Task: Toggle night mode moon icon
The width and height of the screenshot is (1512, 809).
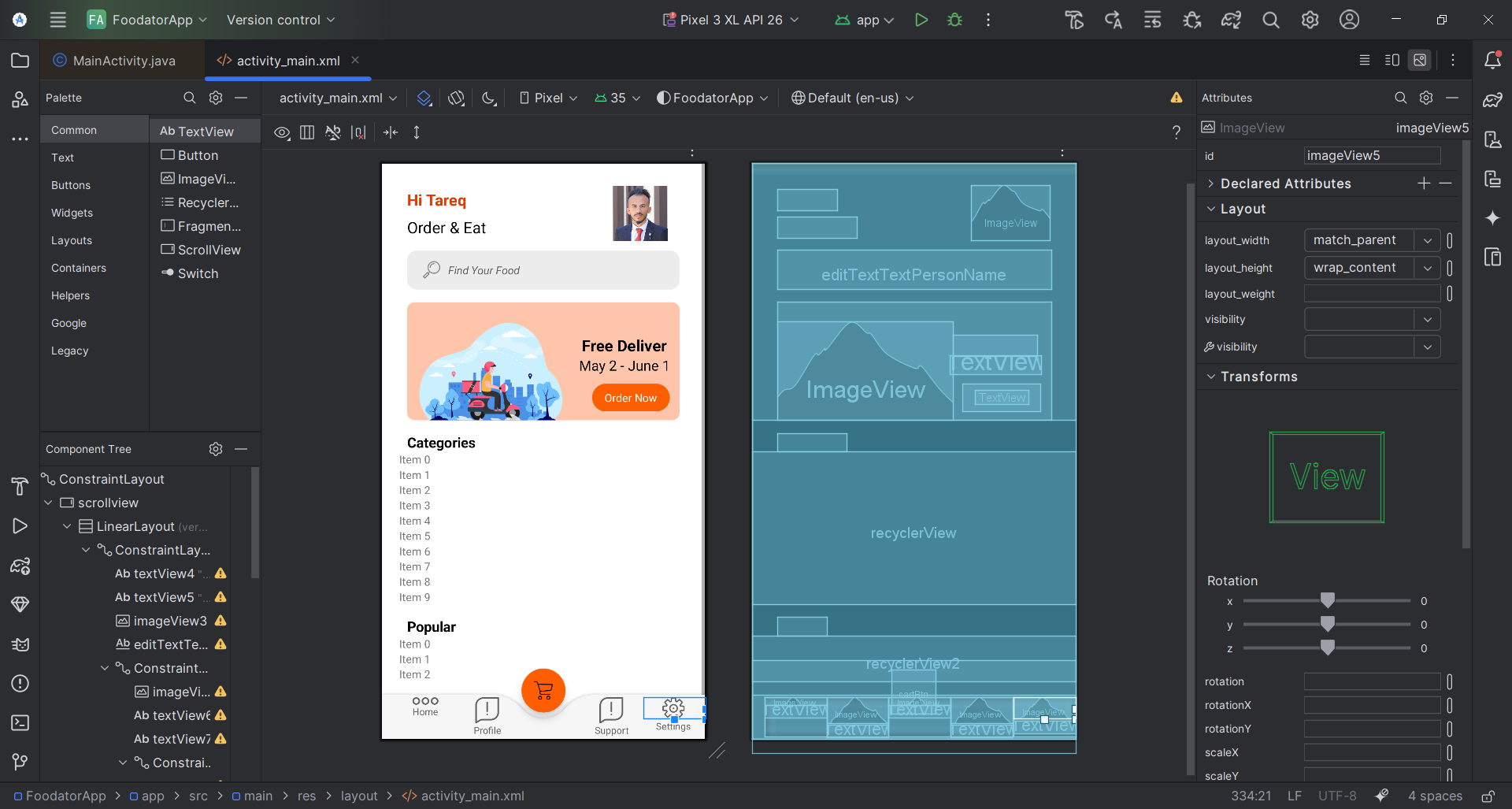Action: [x=489, y=98]
